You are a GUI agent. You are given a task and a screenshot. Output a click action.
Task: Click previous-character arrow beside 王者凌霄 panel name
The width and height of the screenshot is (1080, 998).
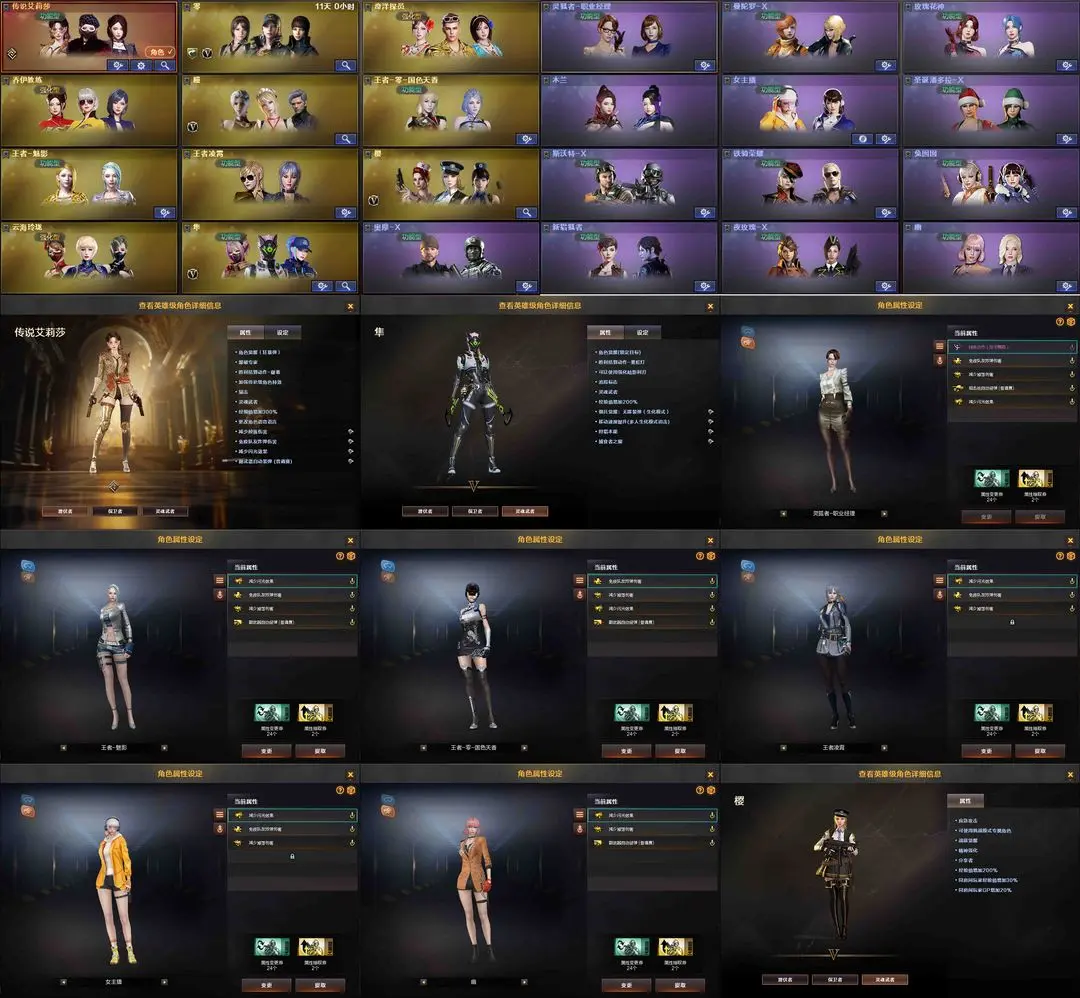[783, 747]
